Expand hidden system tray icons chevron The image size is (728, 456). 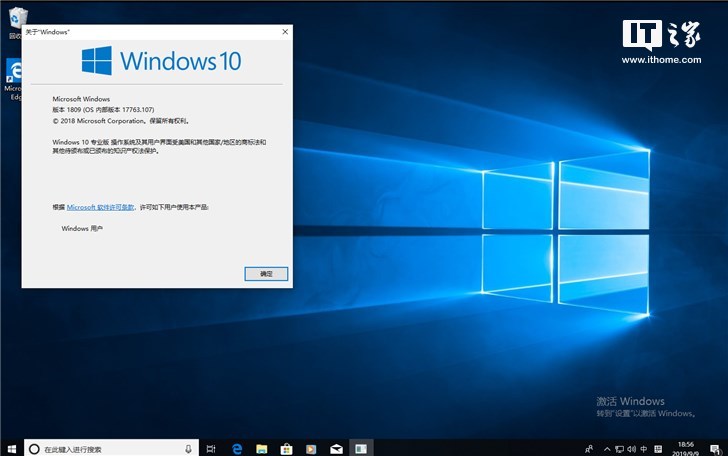click(x=607, y=449)
